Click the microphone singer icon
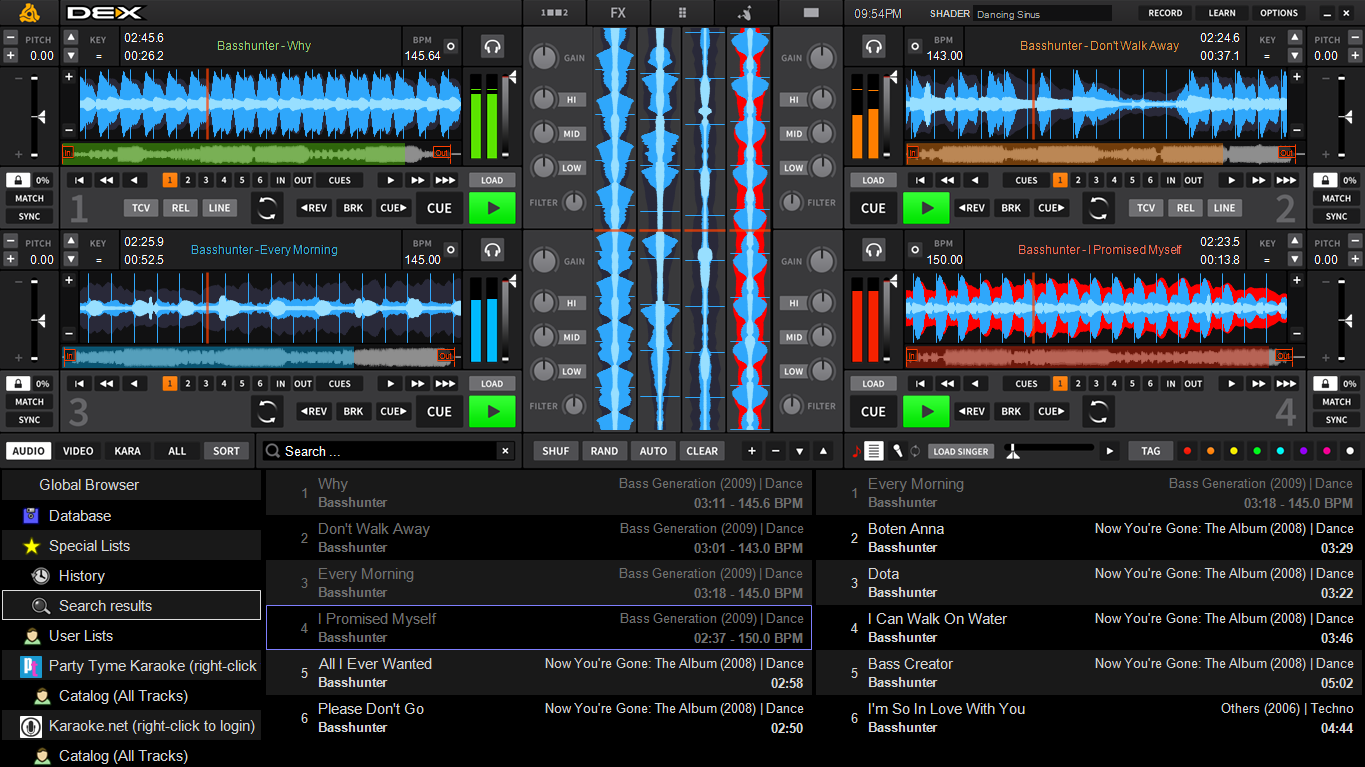 click(897, 451)
